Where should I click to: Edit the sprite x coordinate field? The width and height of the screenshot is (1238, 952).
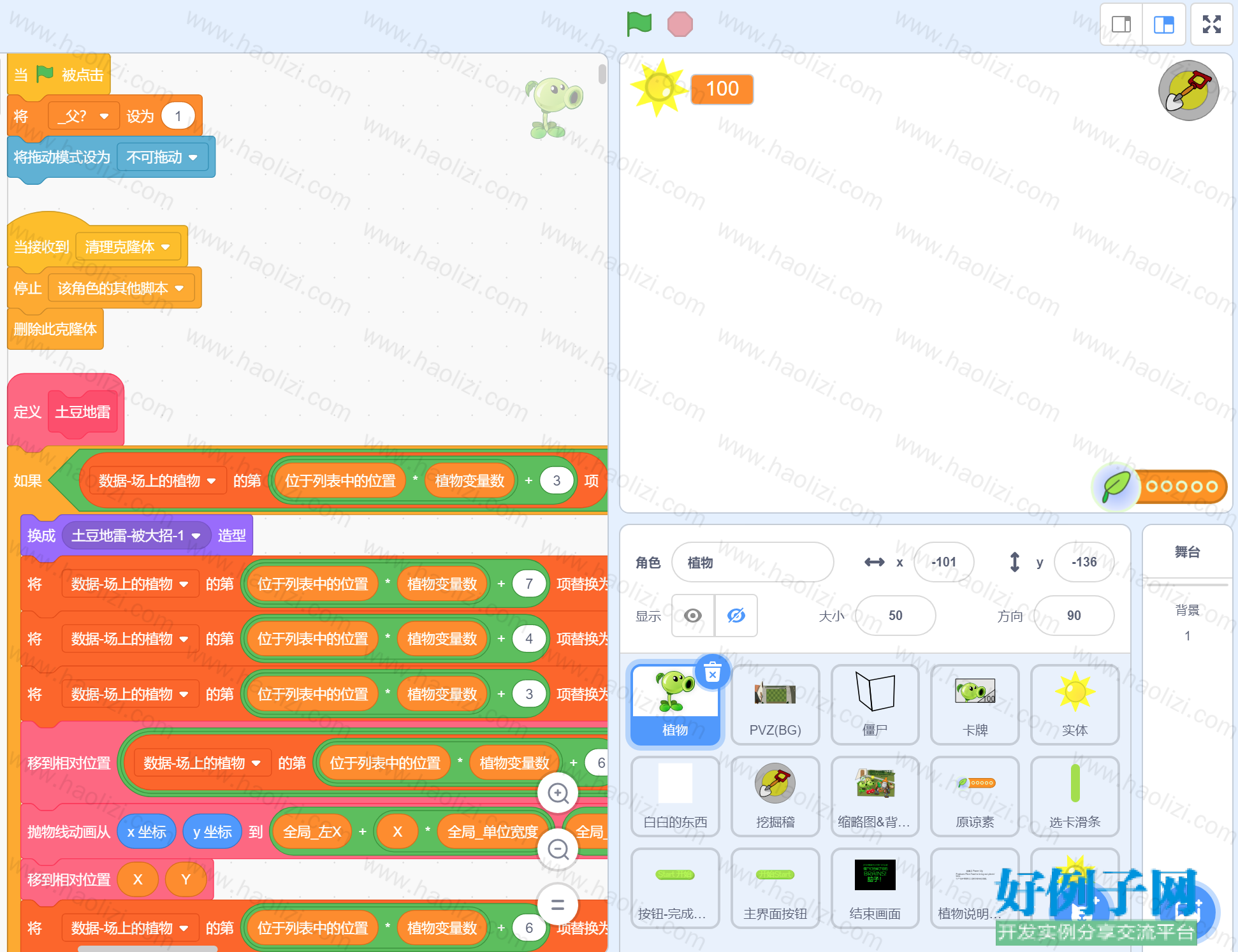pos(943,562)
